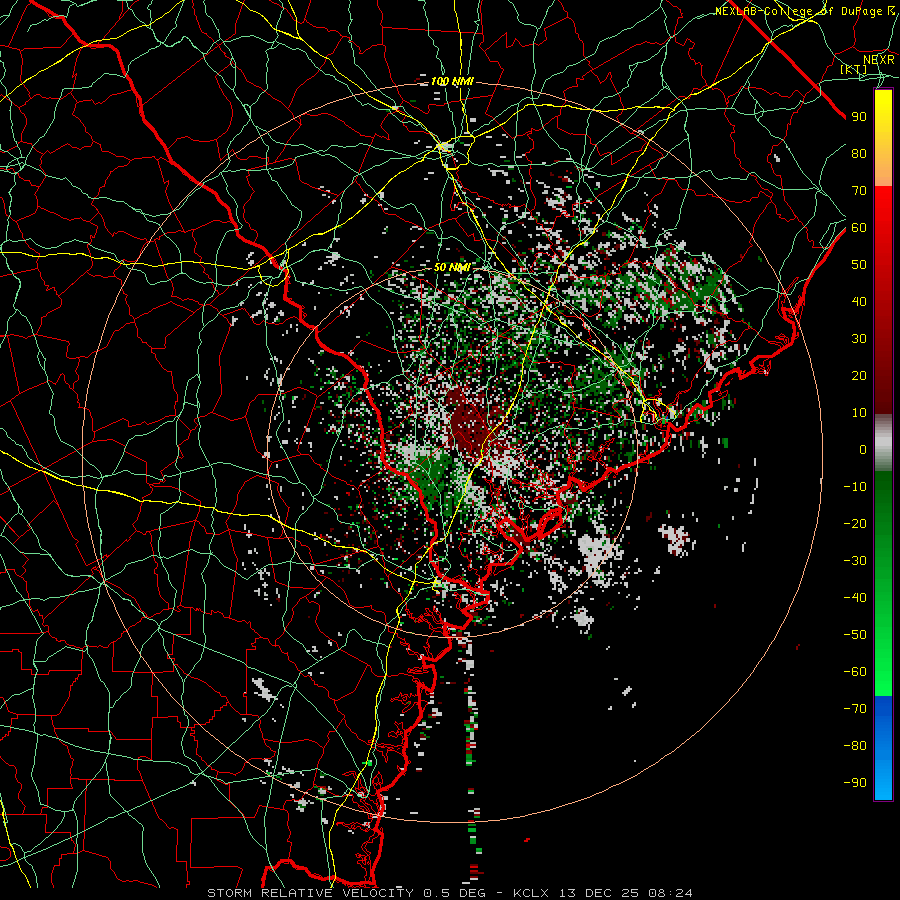
Task: Click the -50 value on the velocity scale
Action: 855,635
